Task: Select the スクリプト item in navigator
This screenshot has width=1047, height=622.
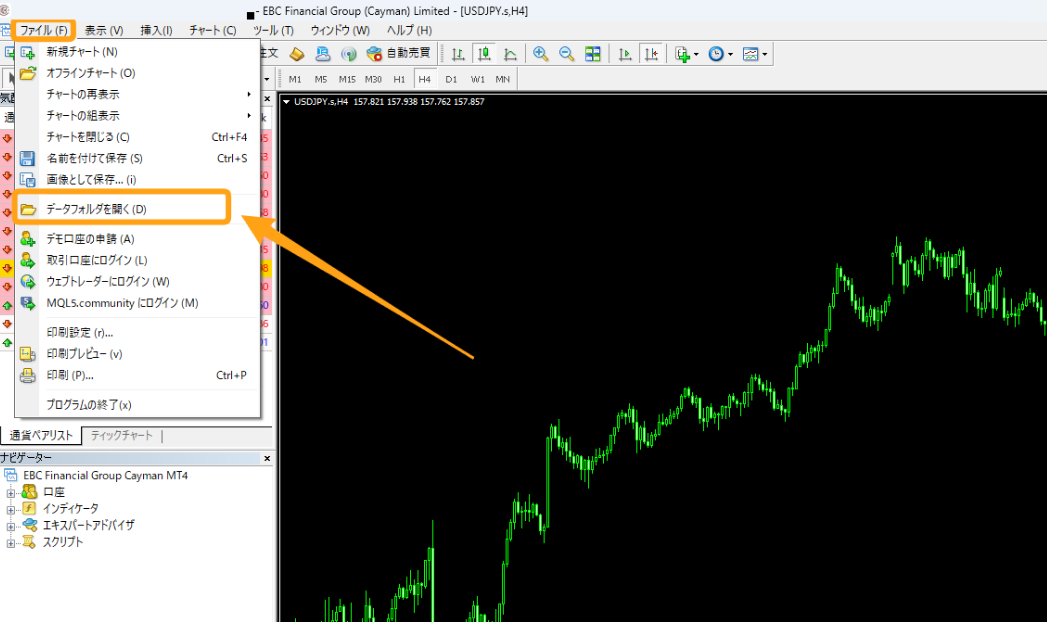Action: pyautogui.click(x=63, y=542)
